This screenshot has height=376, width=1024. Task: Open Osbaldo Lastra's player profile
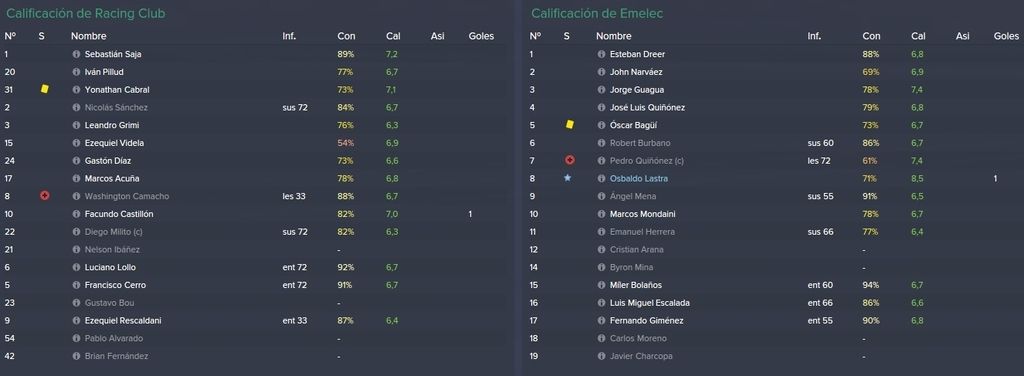(639, 178)
